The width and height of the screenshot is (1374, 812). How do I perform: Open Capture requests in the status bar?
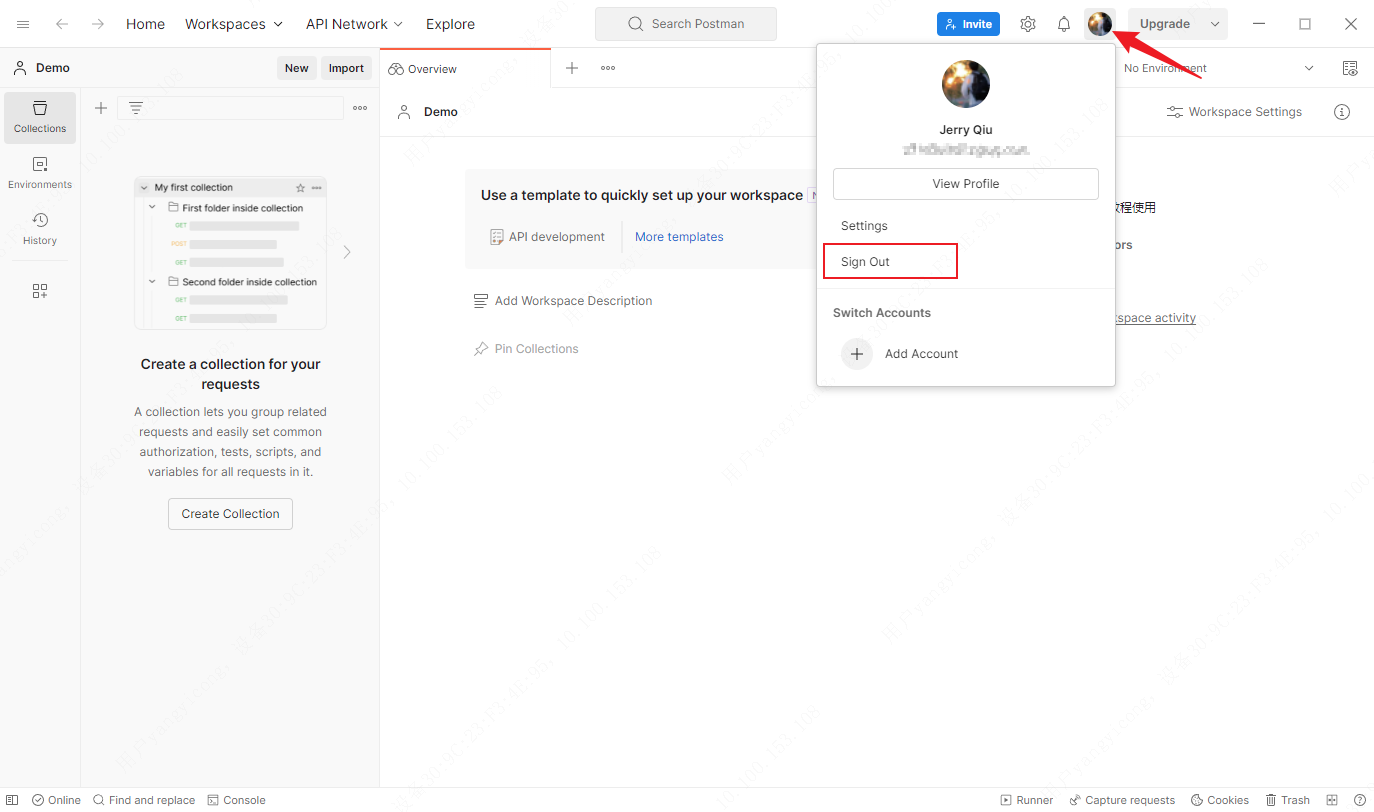[1122, 800]
